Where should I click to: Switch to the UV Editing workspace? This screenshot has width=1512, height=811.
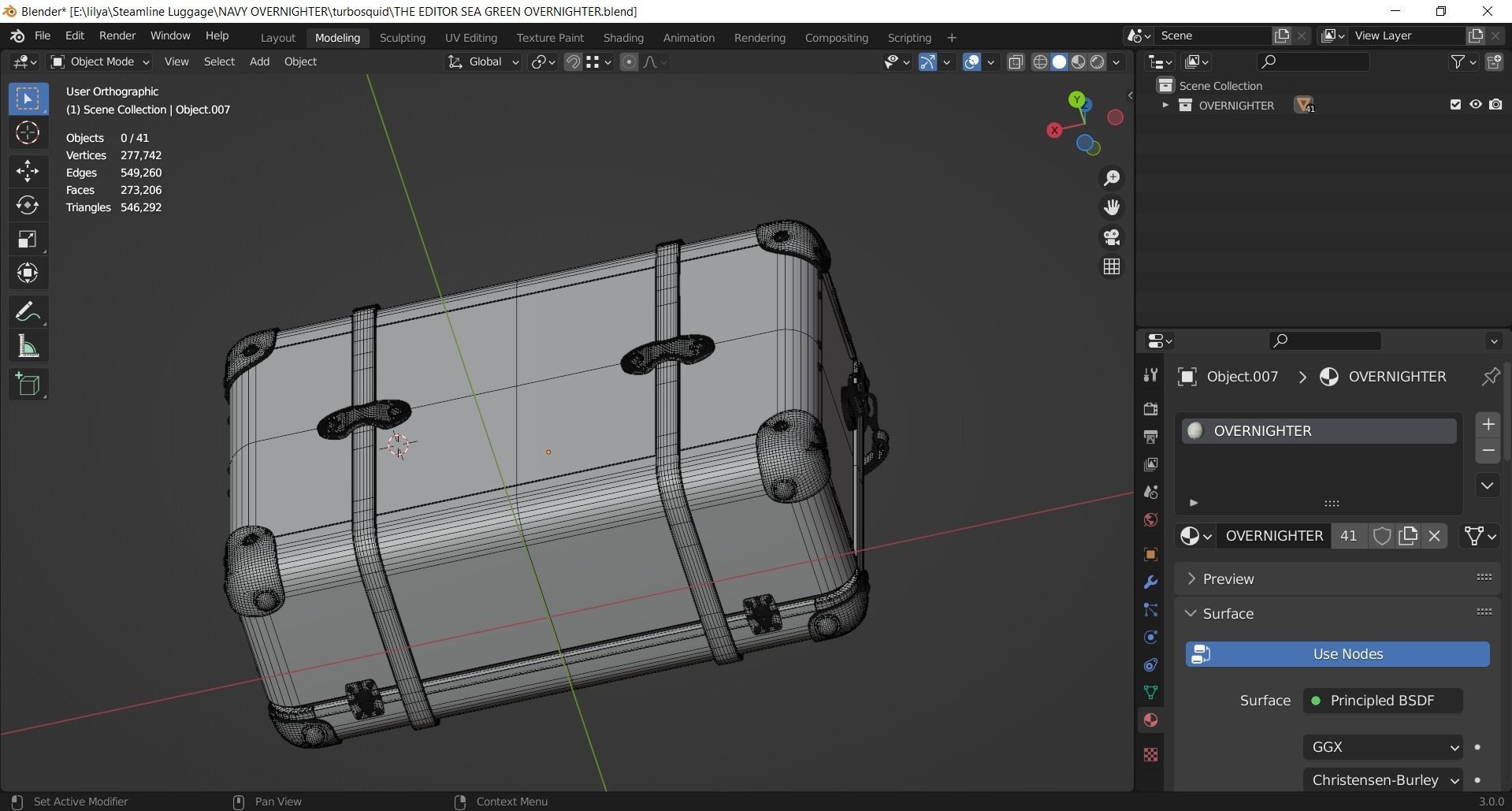[470, 38]
